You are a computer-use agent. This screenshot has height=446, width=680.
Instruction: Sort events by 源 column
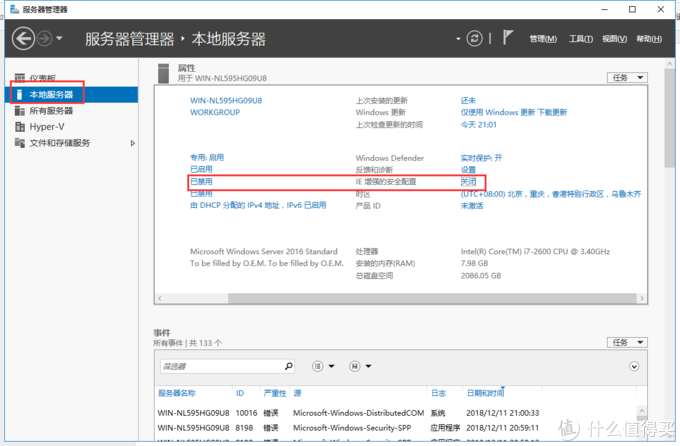pos(297,393)
